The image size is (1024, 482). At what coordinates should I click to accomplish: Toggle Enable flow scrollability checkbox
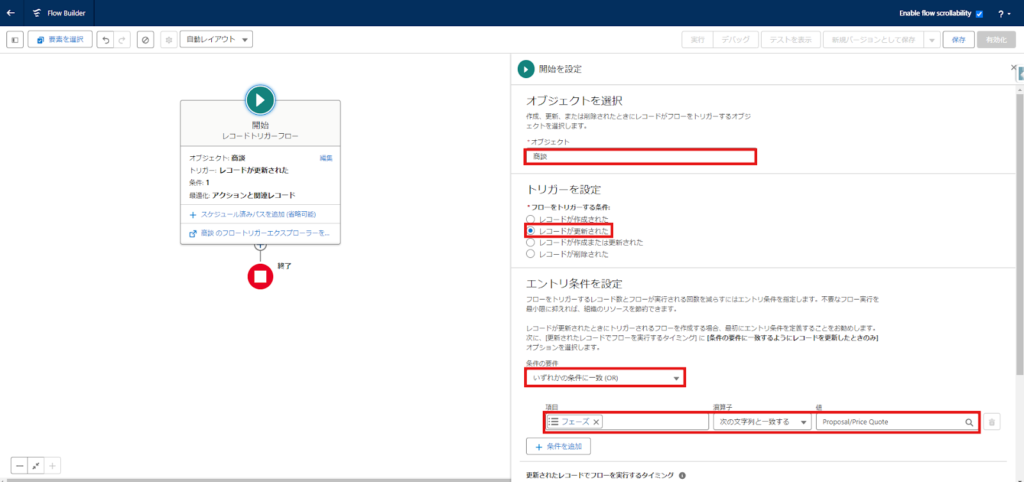pos(979,14)
